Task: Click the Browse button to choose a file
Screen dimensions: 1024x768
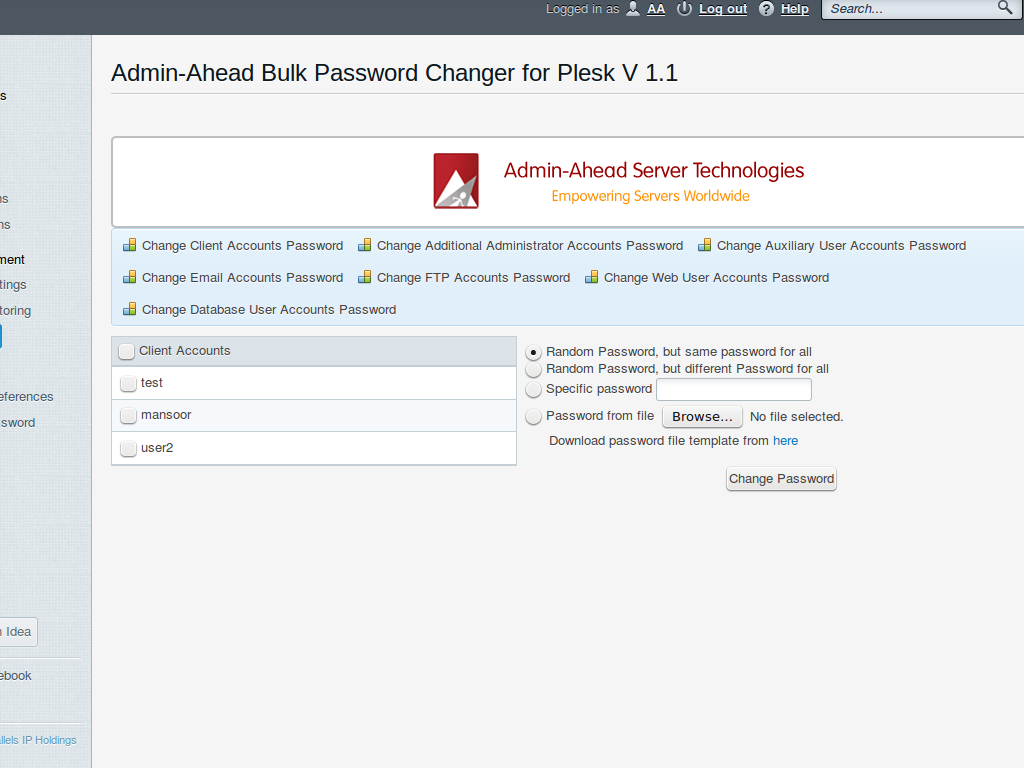Action: coord(702,416)
